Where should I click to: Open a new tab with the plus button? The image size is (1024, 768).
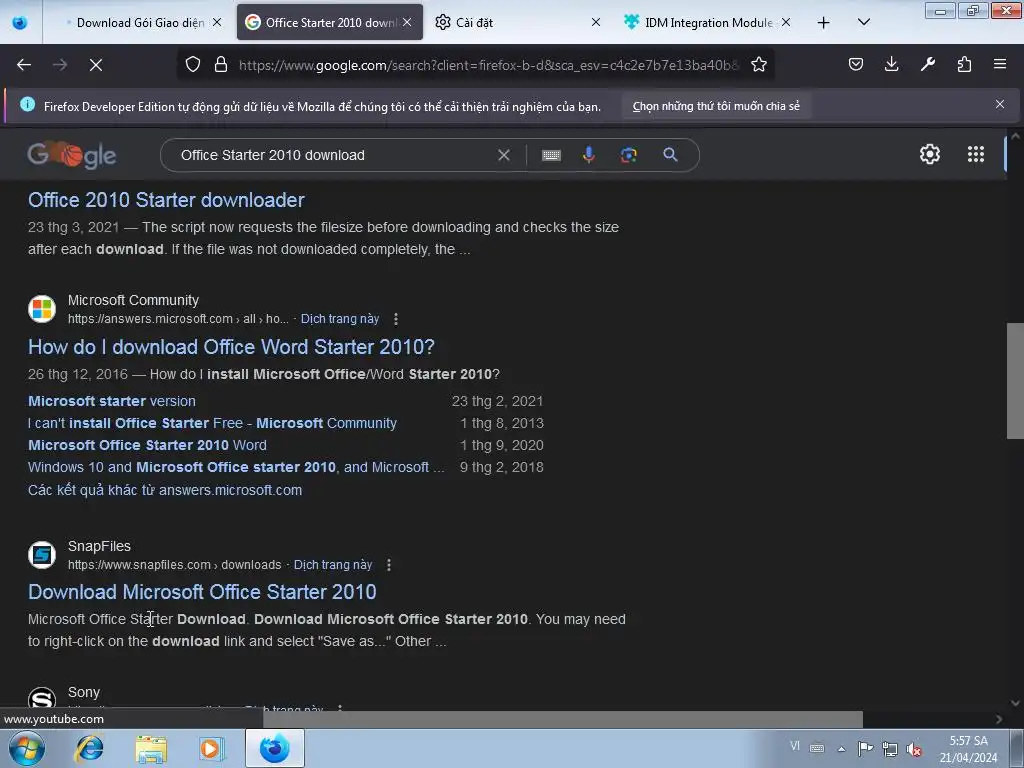point(824,23)
